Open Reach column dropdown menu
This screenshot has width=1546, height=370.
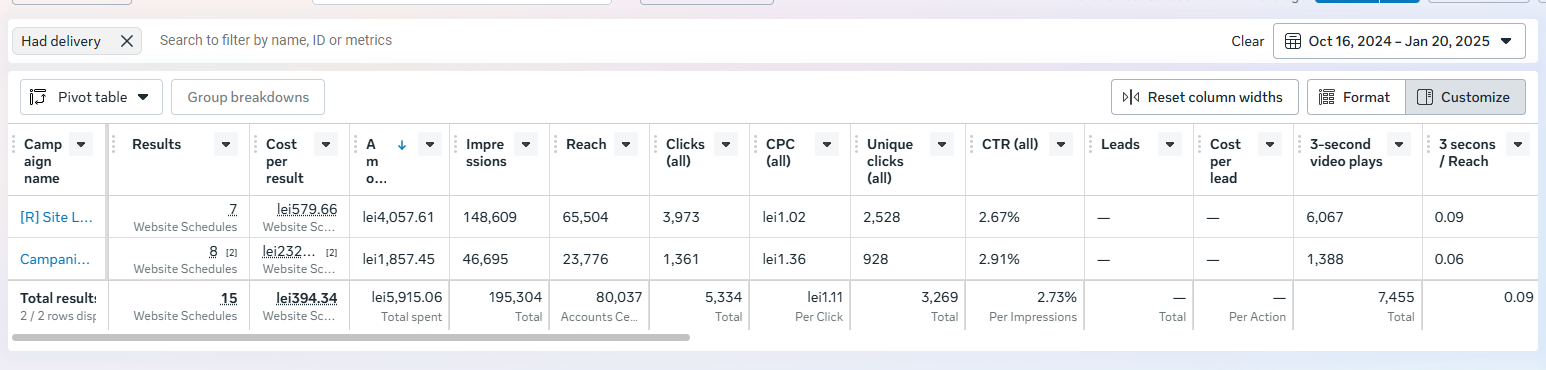coord(626,145)
